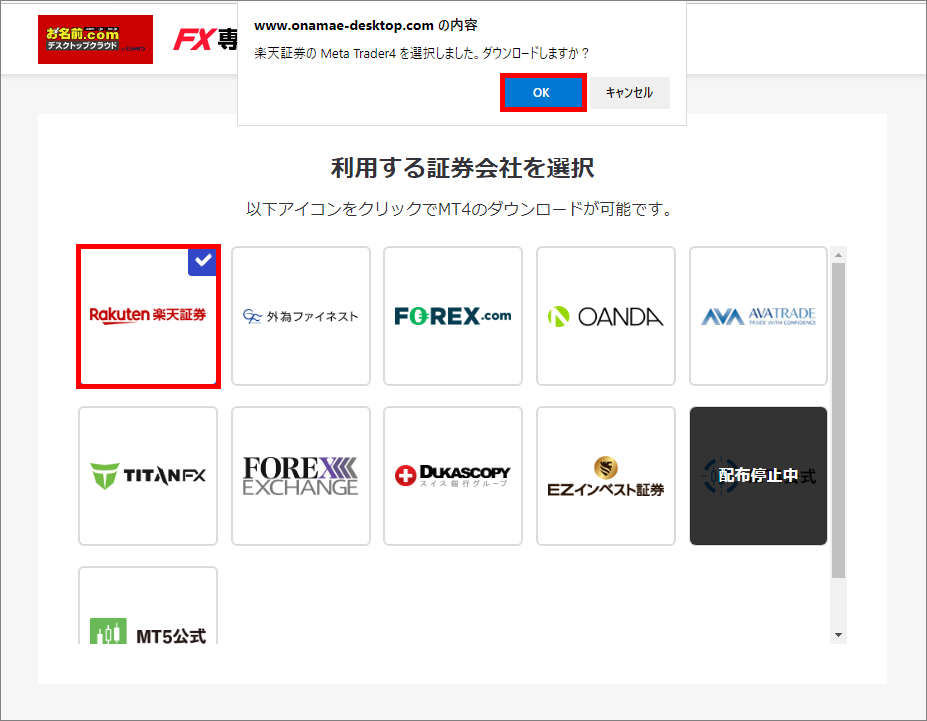Image resolution: width=927 pixels, height=721 pixels.
Task: Open the お名前.com デスクトップクラウド logo
Action: pyautogui.click(x=95, y=40)
